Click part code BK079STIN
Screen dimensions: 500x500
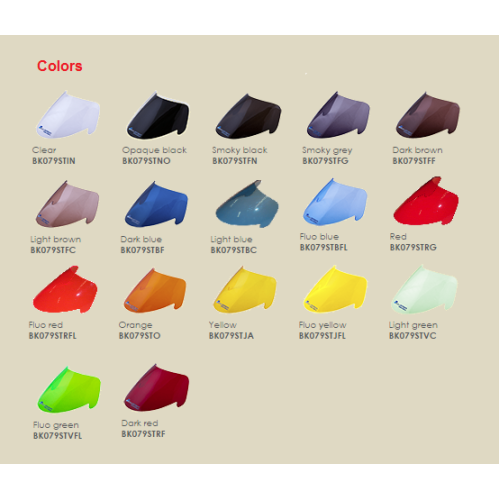pos(54,161)
